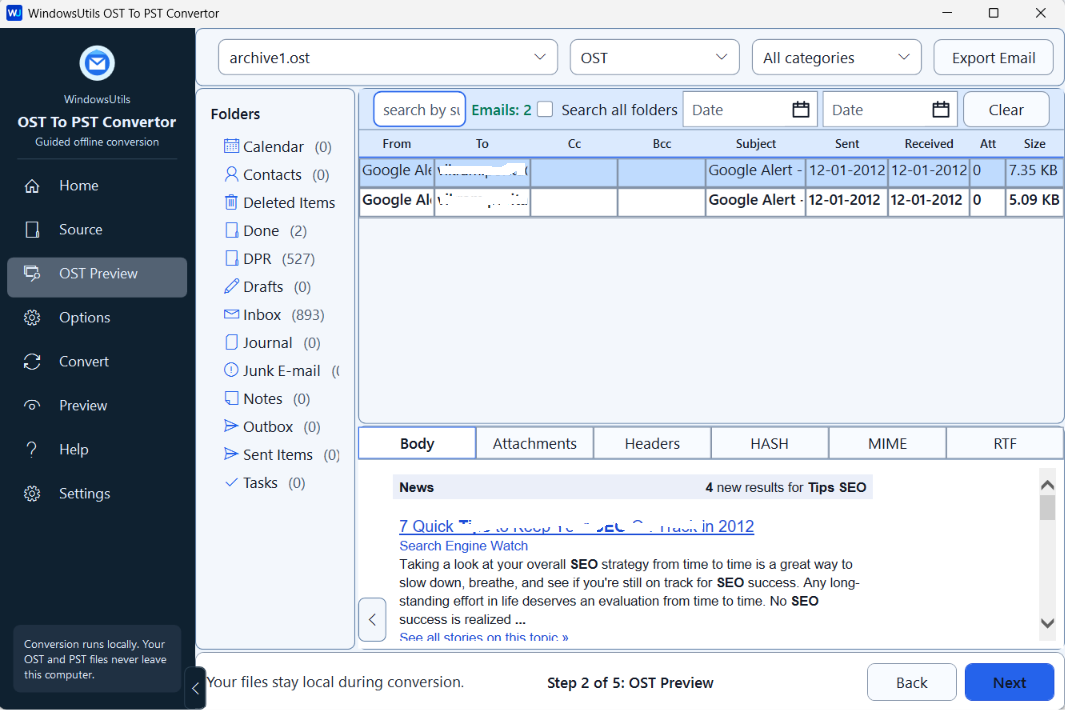Follow 'See all stories on this topic' link
This screenshot has height=710, width=1065.
484,637
